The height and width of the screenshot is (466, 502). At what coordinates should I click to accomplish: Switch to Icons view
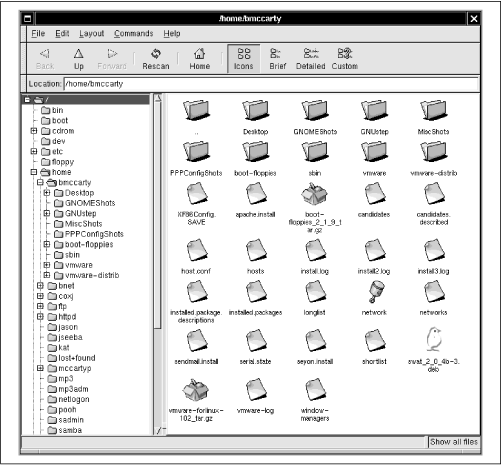pos(244,59)
